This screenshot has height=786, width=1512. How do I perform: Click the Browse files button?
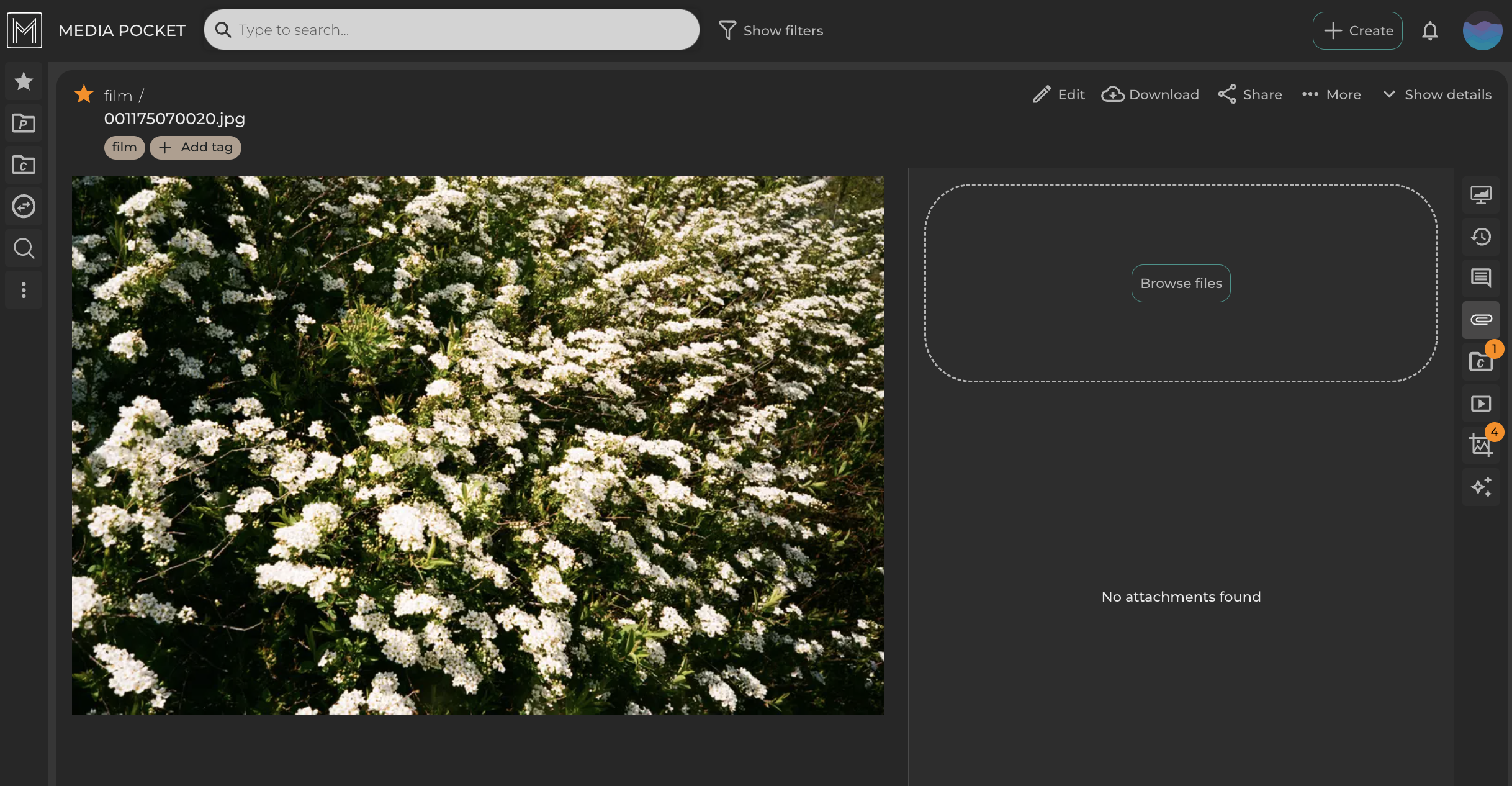pos(1181,283)
